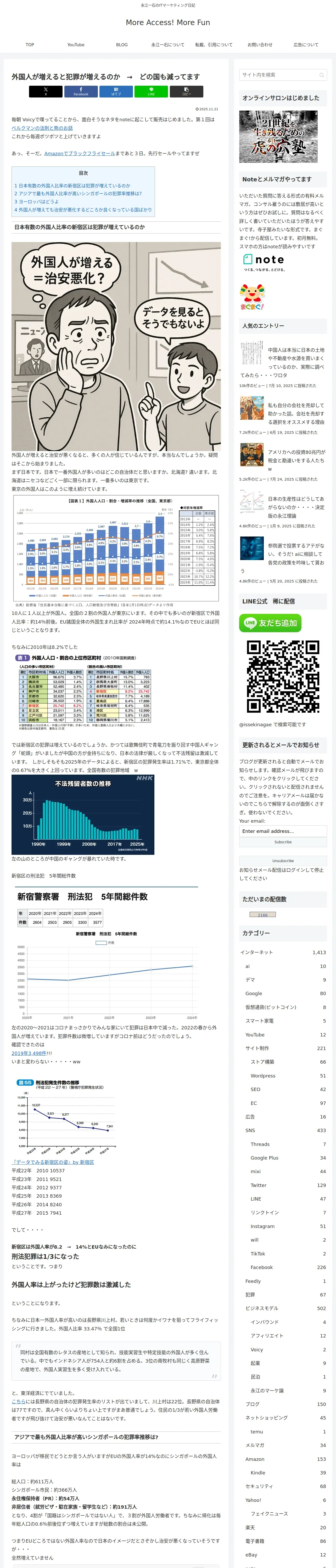The height and width of the screenshot is (1568, 336).
Task: Open BLOG in the navigation menu
Action: click(122, 44)
